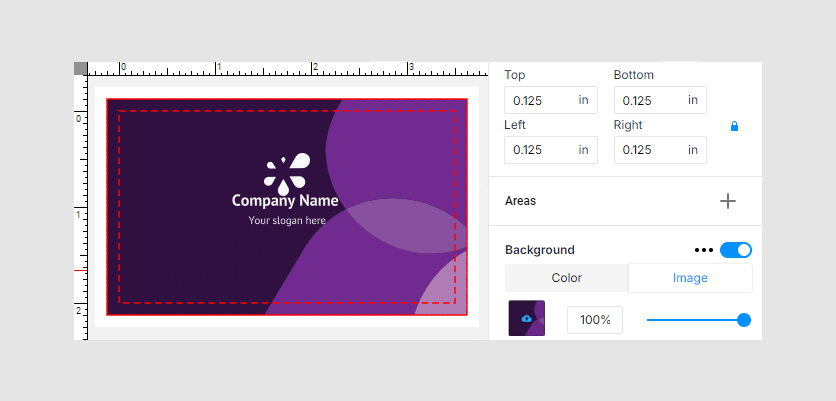Select the white droplet logo on card
This screenshot has height=401, width=836.
287,173
